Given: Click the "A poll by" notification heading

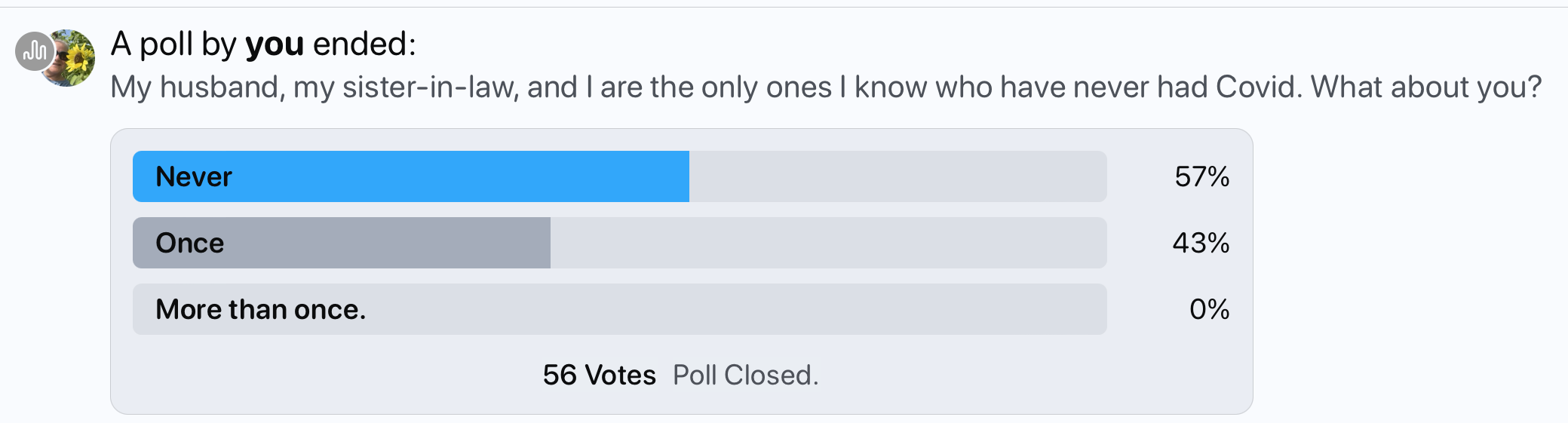Looking at the screenshot, I should (x=173, y=44).
